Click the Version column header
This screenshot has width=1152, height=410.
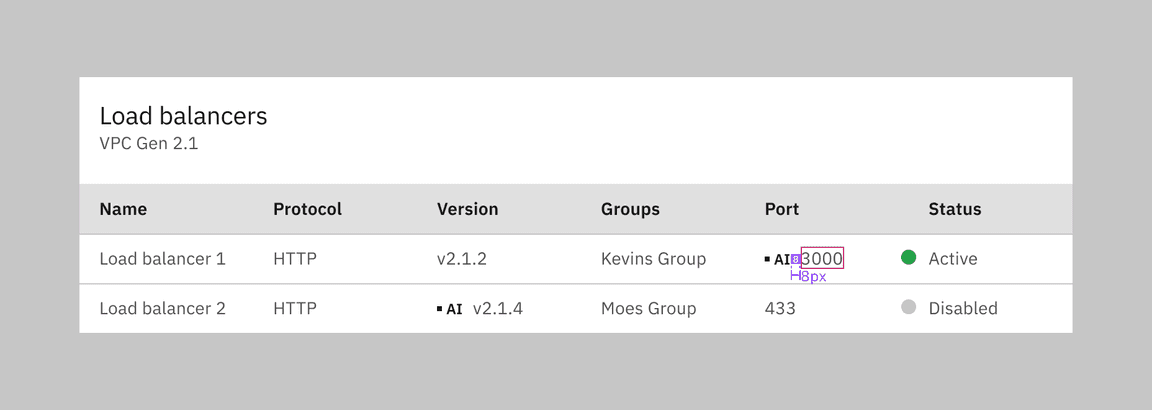click(467, 209)
